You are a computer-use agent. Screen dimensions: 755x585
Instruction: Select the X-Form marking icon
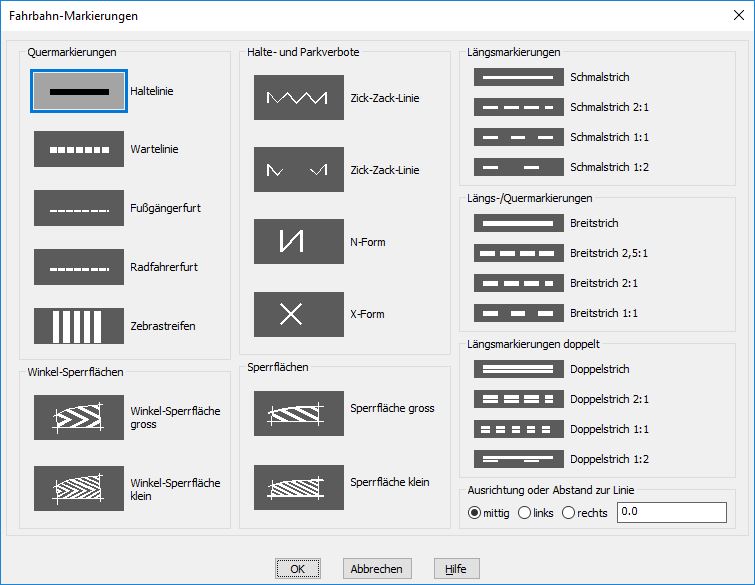point(299,314)
